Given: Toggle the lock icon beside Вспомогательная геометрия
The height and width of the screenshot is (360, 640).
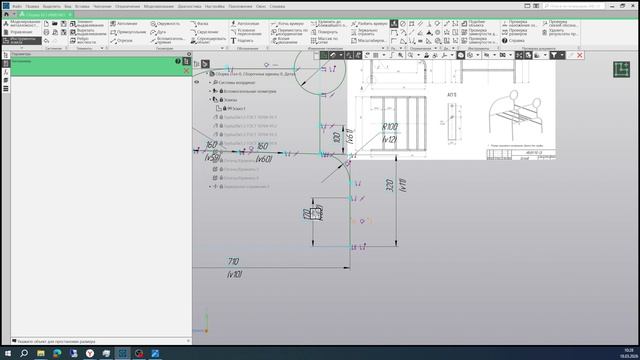Looking at the screenshot, I should point(221,91).
